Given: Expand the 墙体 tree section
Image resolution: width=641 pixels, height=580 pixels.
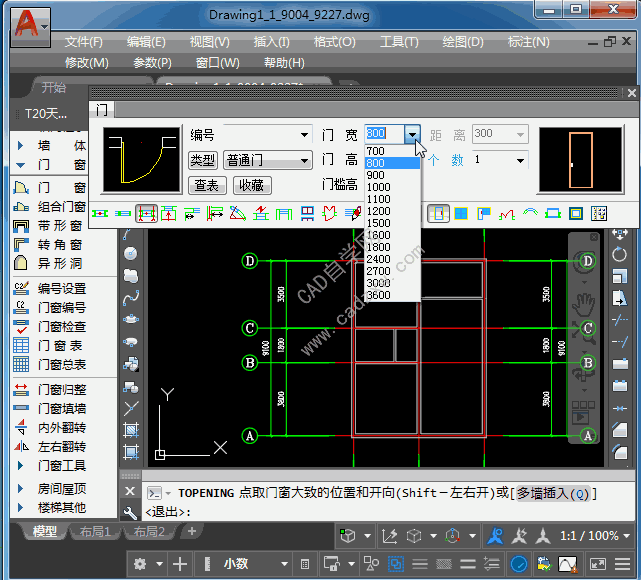Looking at the screenshot, I should (x=20, y=146).
